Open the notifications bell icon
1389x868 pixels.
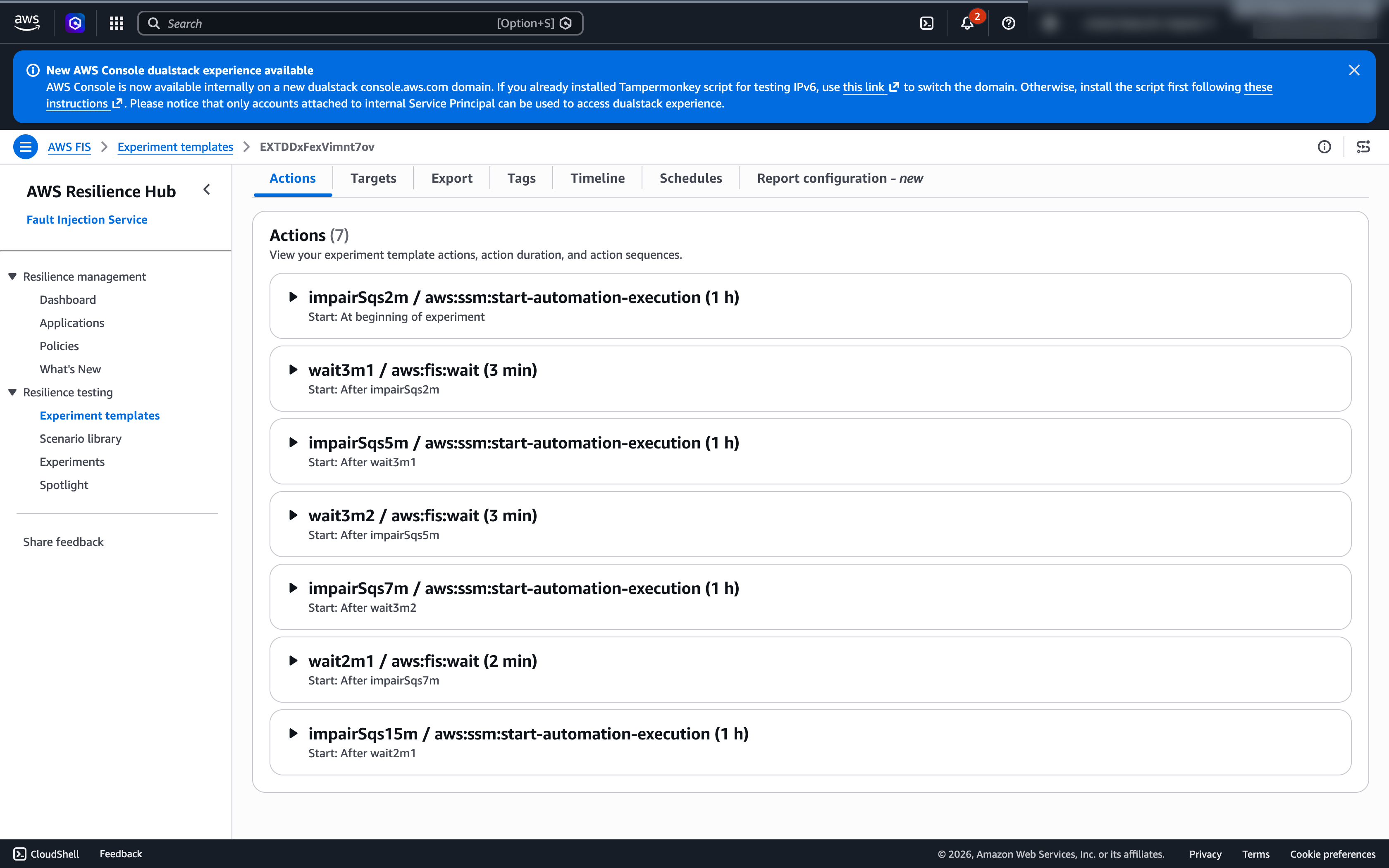pos(967,23)
